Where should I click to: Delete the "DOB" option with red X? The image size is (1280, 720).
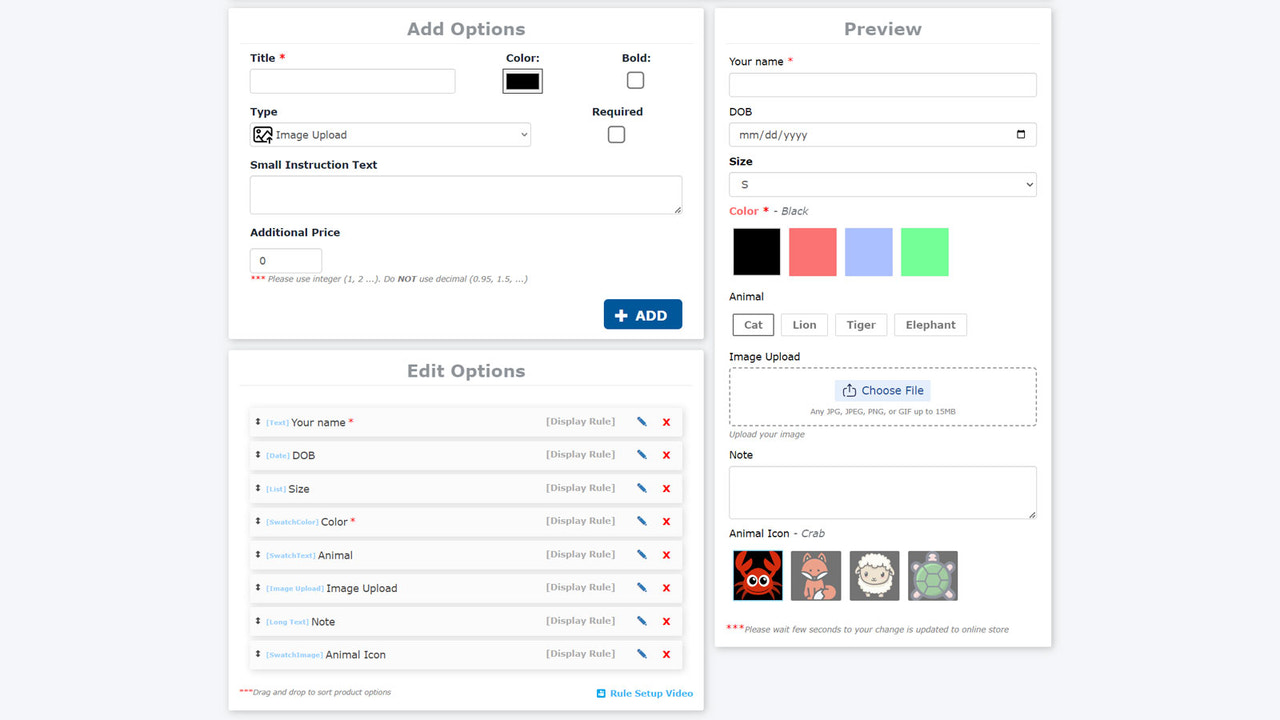pos(666,455)
